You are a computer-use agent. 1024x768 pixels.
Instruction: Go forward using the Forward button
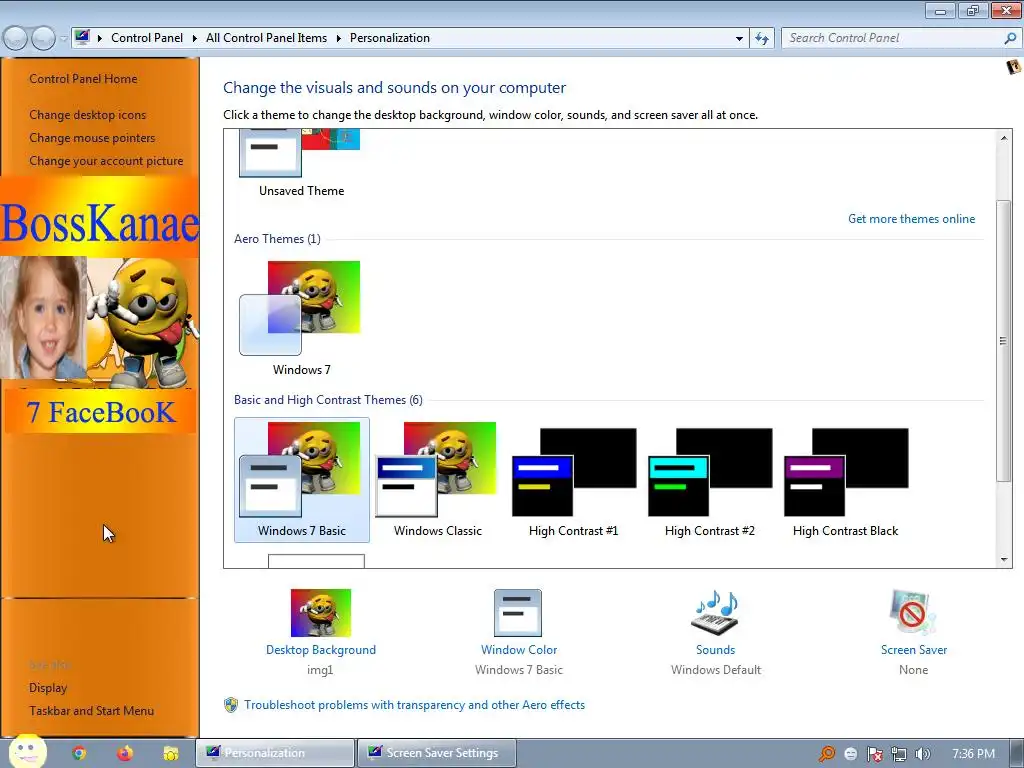point(43,39)
